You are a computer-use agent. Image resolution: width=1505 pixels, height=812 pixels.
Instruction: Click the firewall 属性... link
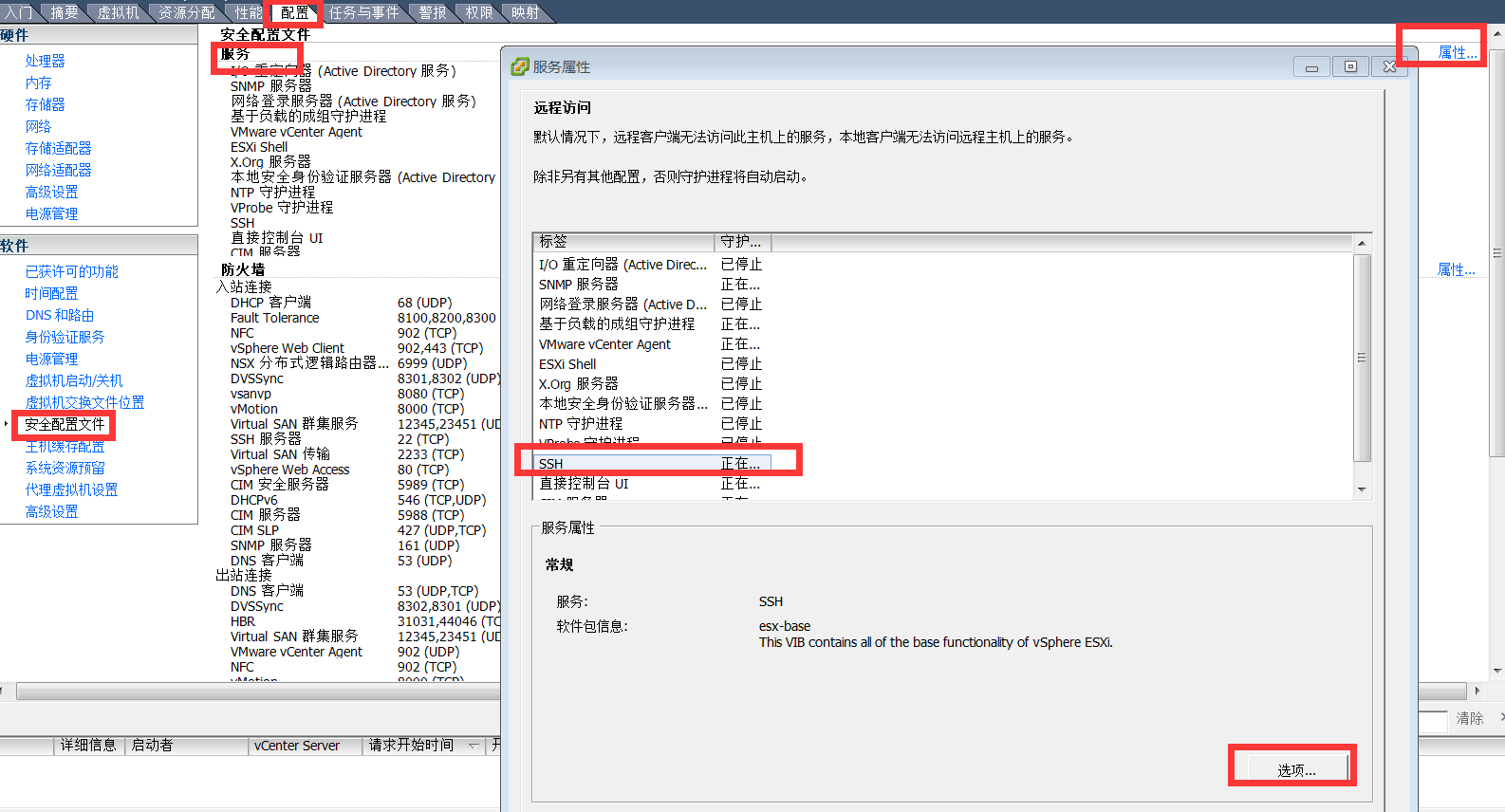1457,269
